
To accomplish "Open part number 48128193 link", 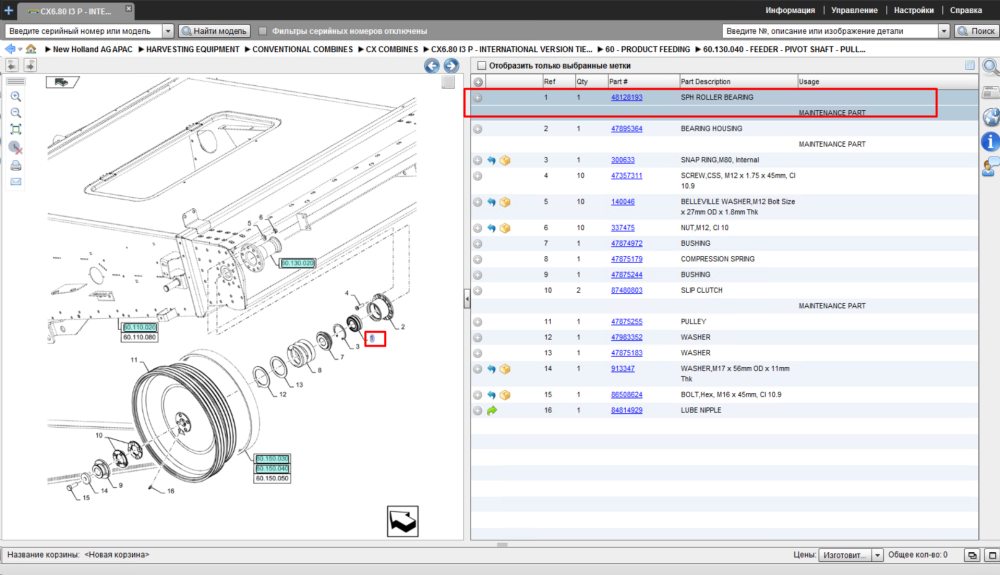I will [626, 98].
